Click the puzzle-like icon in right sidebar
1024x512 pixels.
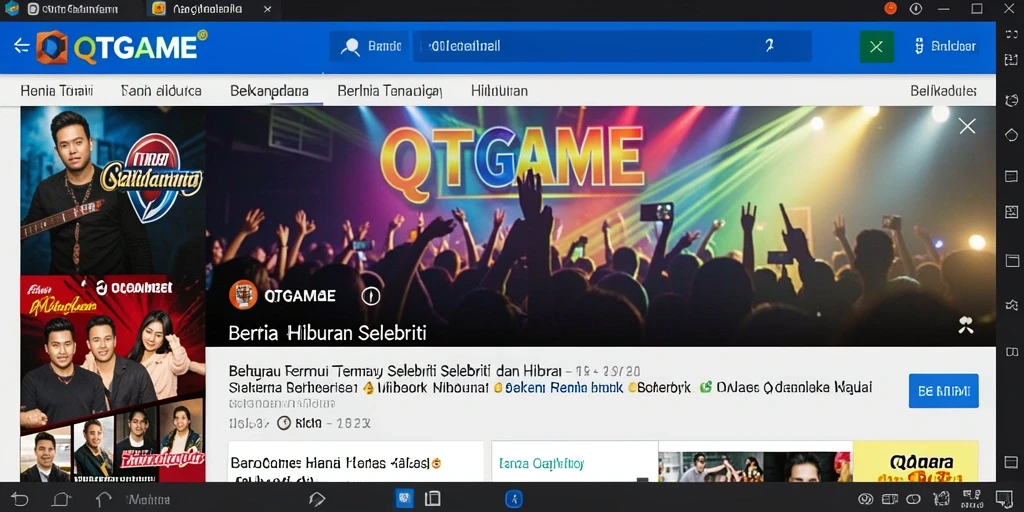[x=1012, y=304]
